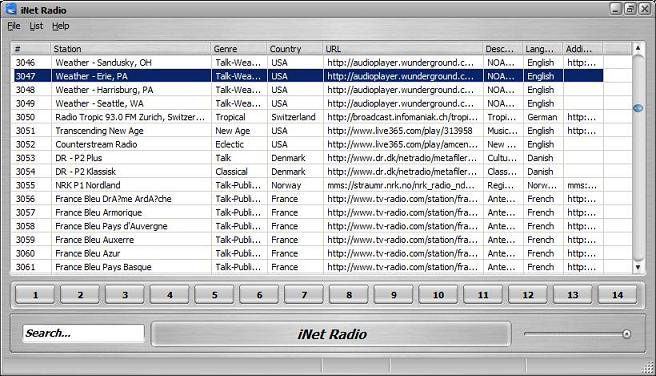
Task: Click the German language cell
Action: [542, 117]
